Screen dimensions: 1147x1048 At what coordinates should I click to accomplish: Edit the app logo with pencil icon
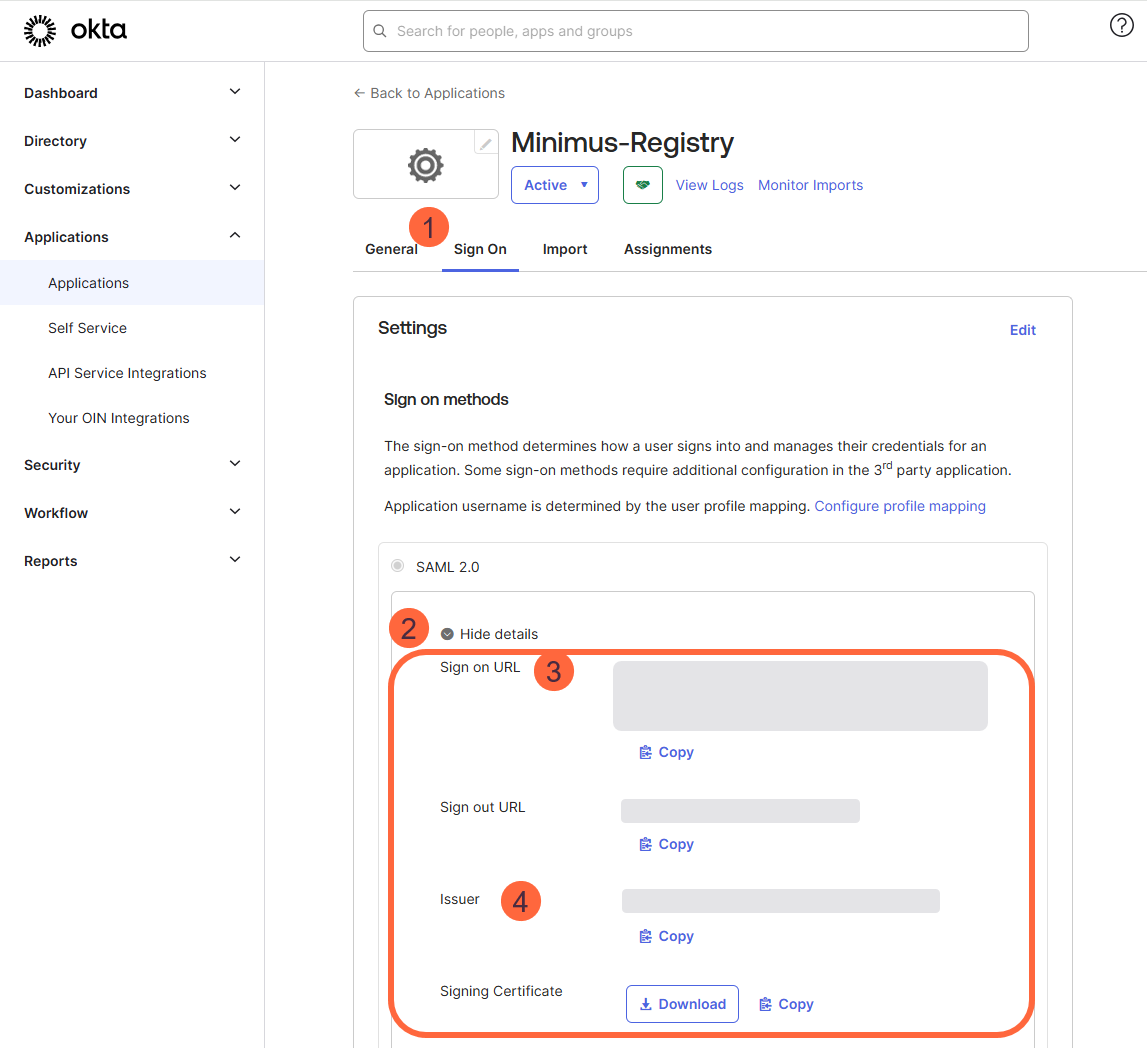click(486, 143)
